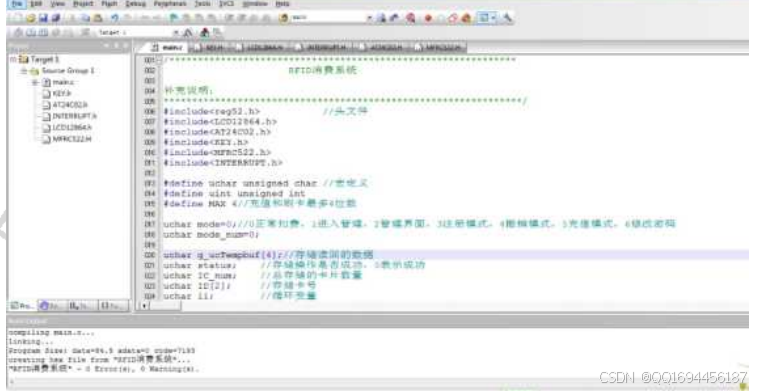This screenshot has width=768, height=391.
Task: Click the Configuration wrench icon
Action: (507, 18)
